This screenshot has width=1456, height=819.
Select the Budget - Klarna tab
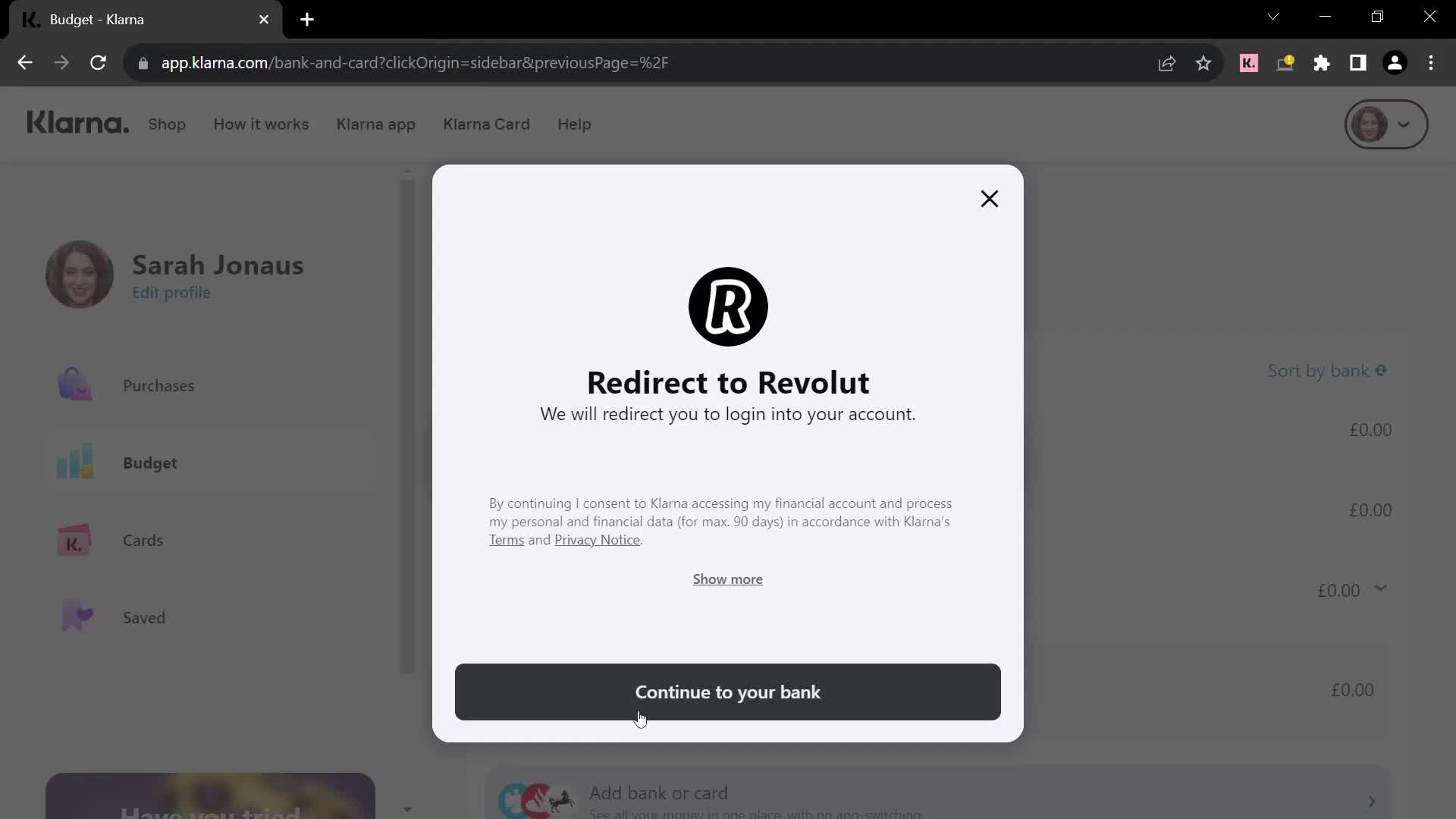coord(146,20)
